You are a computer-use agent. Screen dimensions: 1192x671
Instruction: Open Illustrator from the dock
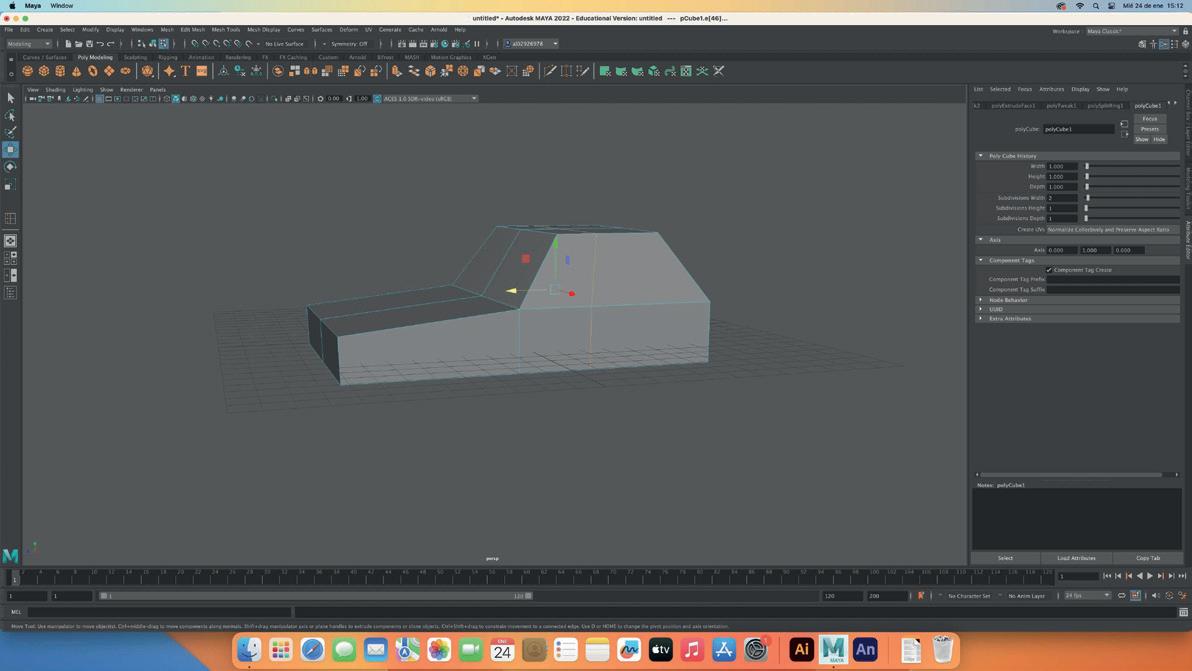800,650
